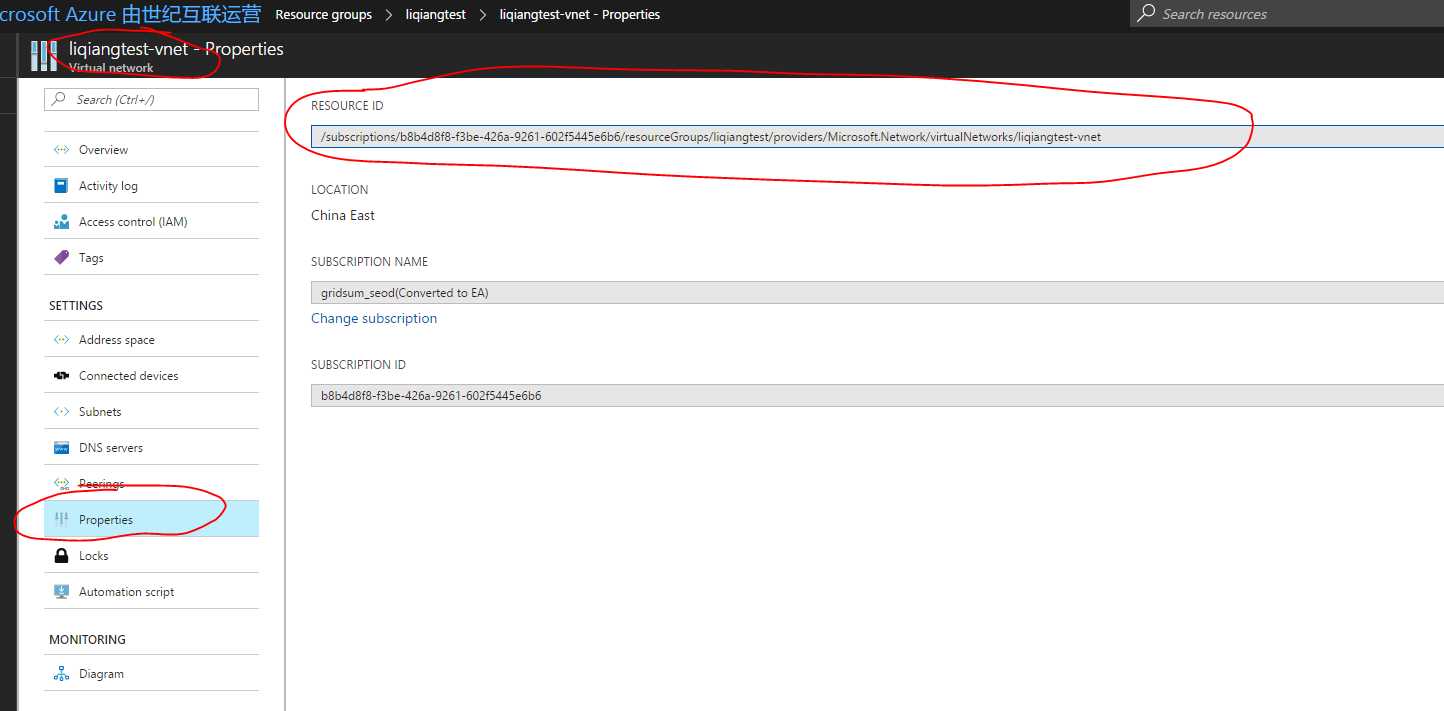Click liqiangtest-vnet - Properties breadcrumb
This screenshot has height=711, width=1444.
(x=580, y=14)
